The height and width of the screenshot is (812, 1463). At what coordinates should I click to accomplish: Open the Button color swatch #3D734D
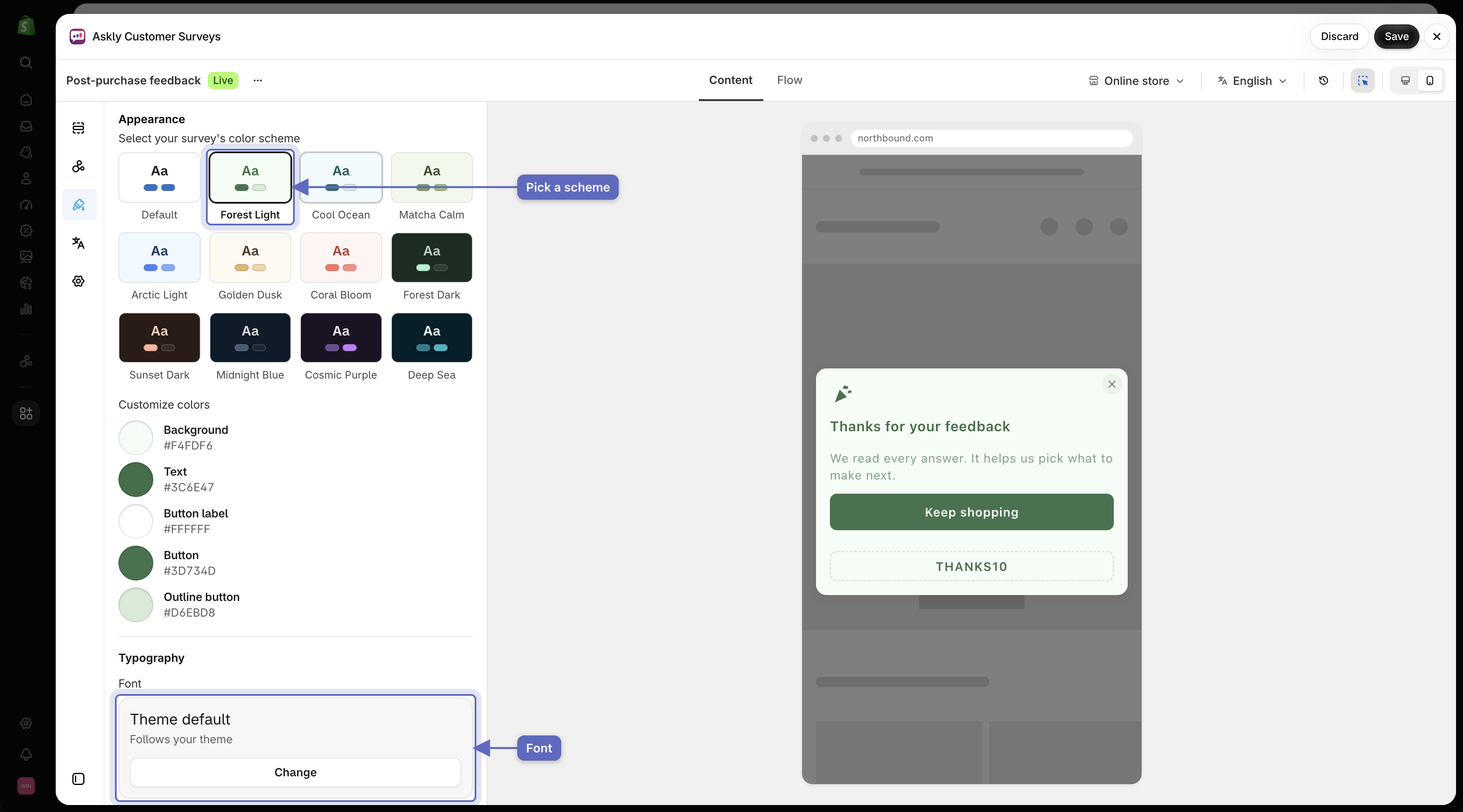136,563
